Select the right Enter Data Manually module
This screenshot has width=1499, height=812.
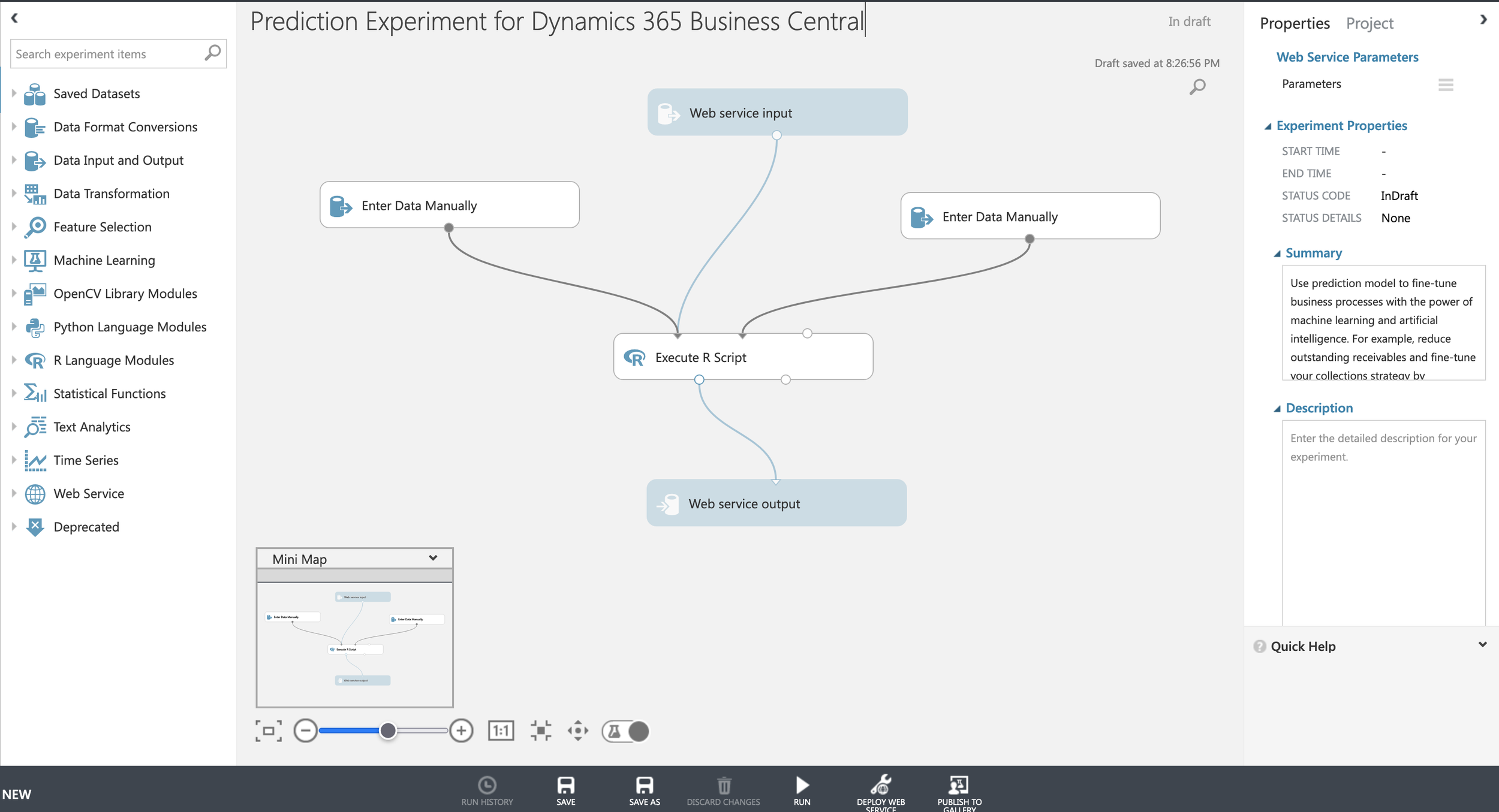[x=1030, y=216]
